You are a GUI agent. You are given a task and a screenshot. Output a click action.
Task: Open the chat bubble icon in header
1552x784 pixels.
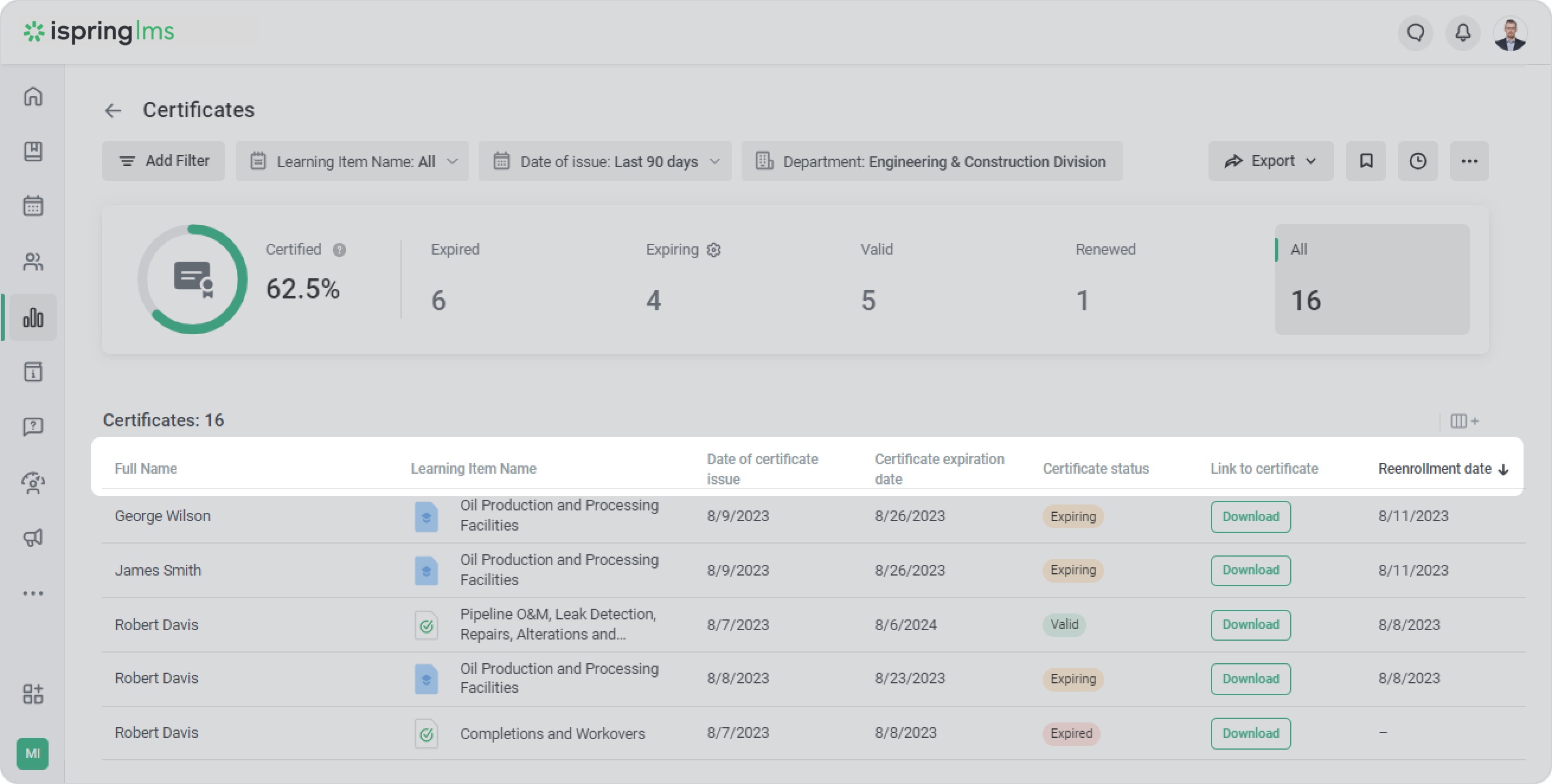tap(1415, 33)
